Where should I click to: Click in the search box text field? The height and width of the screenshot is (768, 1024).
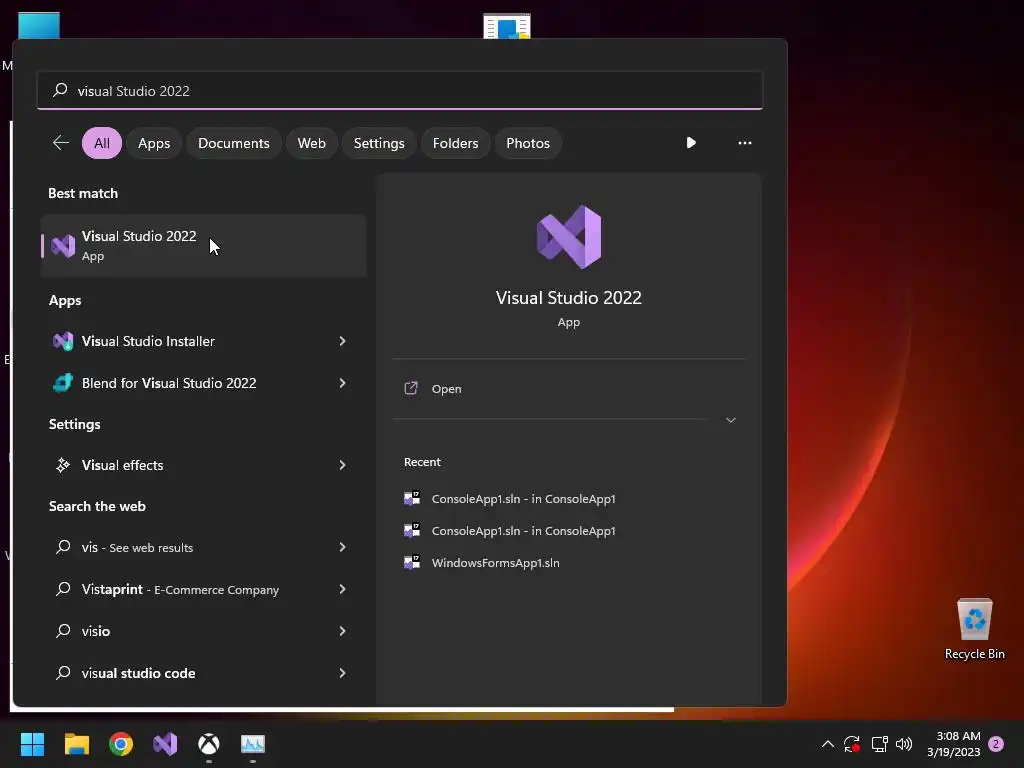click(x=400, y=90)
